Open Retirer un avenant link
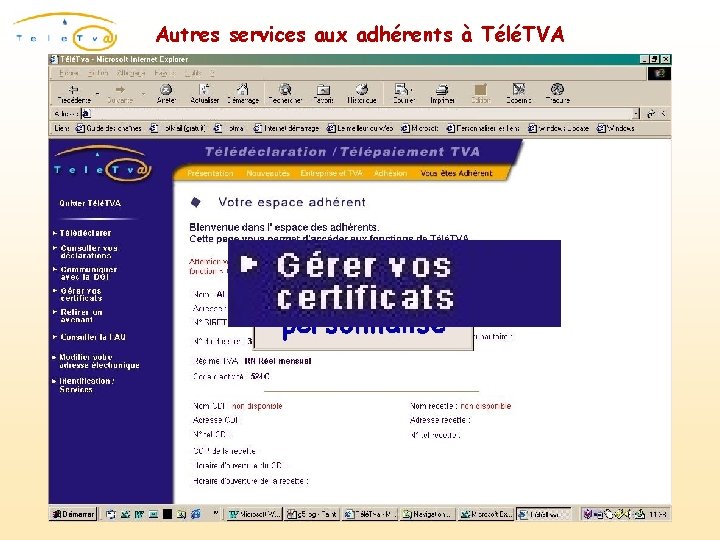This screenshot has height=540, width=720. [x=81, y=315]
